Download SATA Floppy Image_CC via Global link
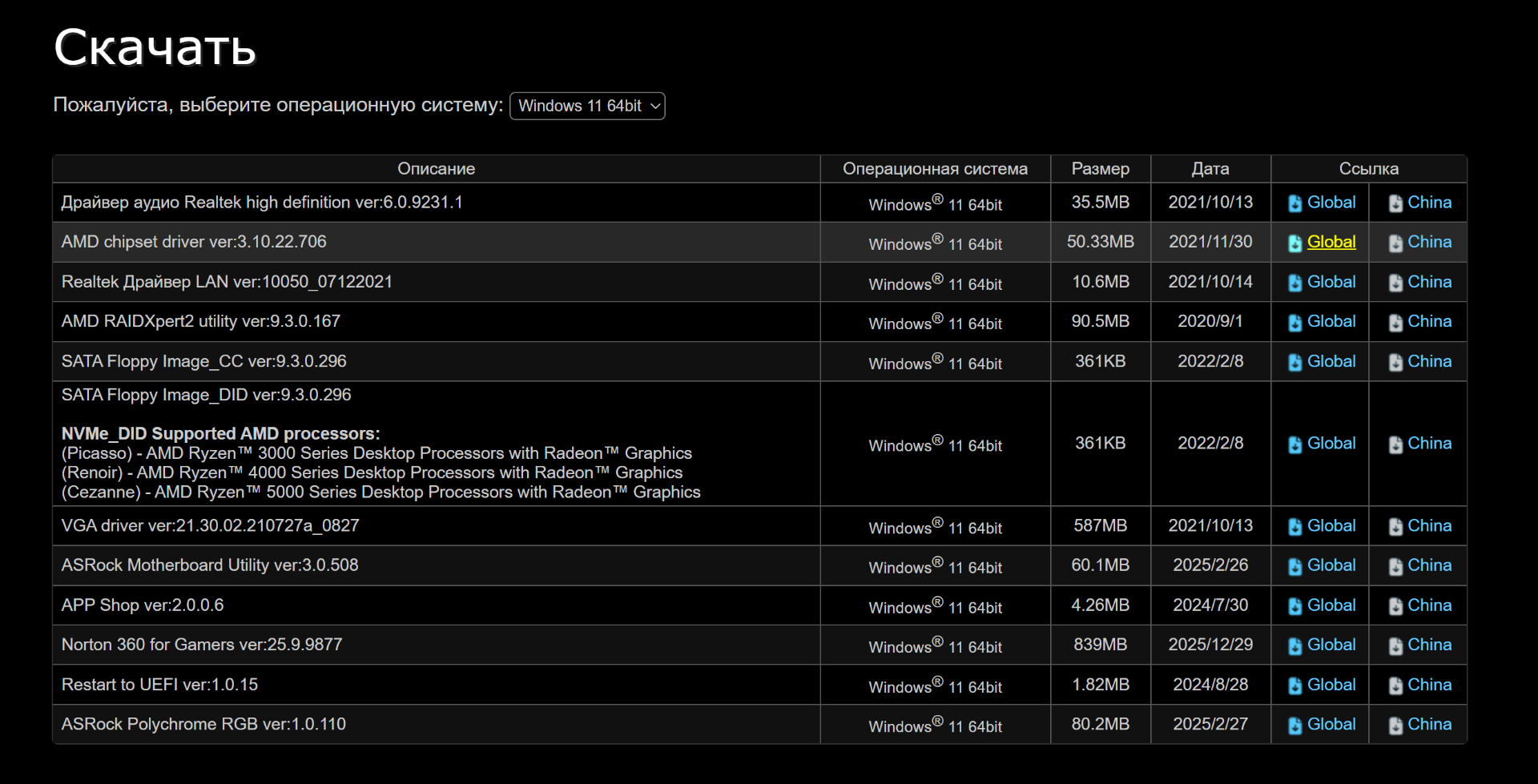Image resolution: width=1538 pixels, height=784 pixels. [x=1331, y=361]
